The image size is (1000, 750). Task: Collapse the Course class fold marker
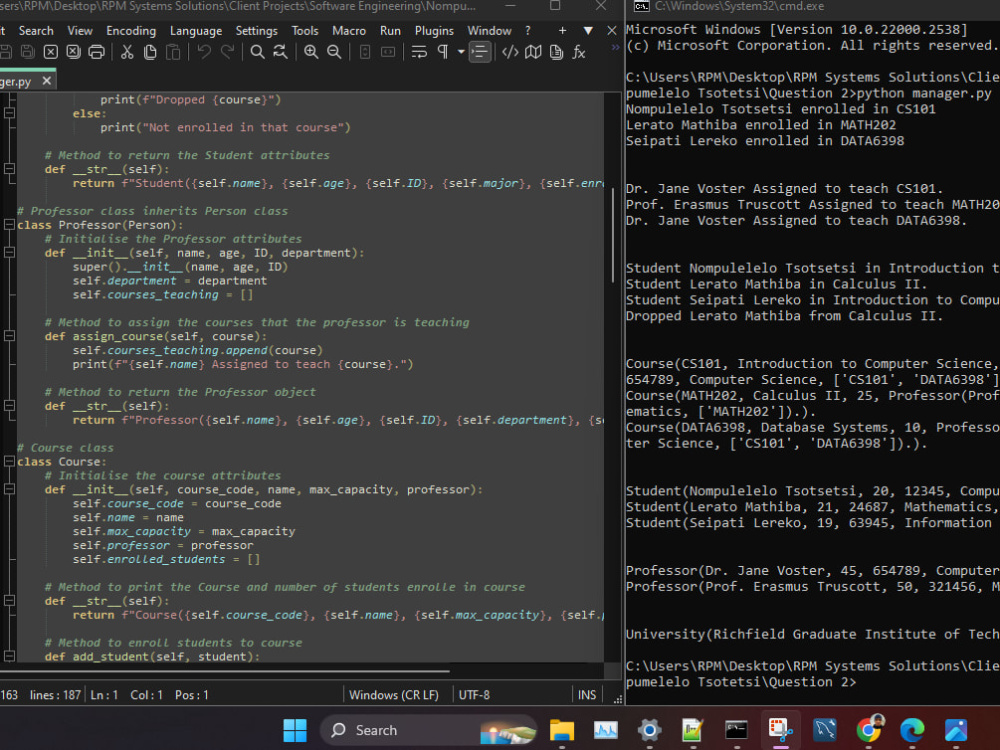coord(7,461)
